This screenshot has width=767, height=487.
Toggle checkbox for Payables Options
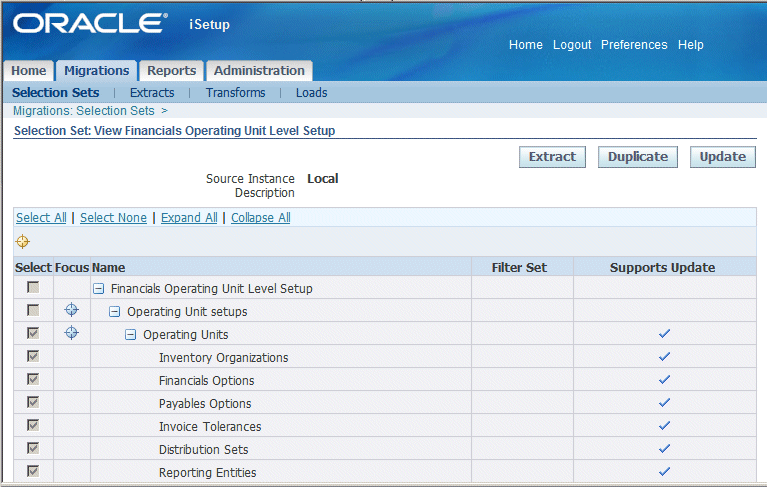click(33, 402)
